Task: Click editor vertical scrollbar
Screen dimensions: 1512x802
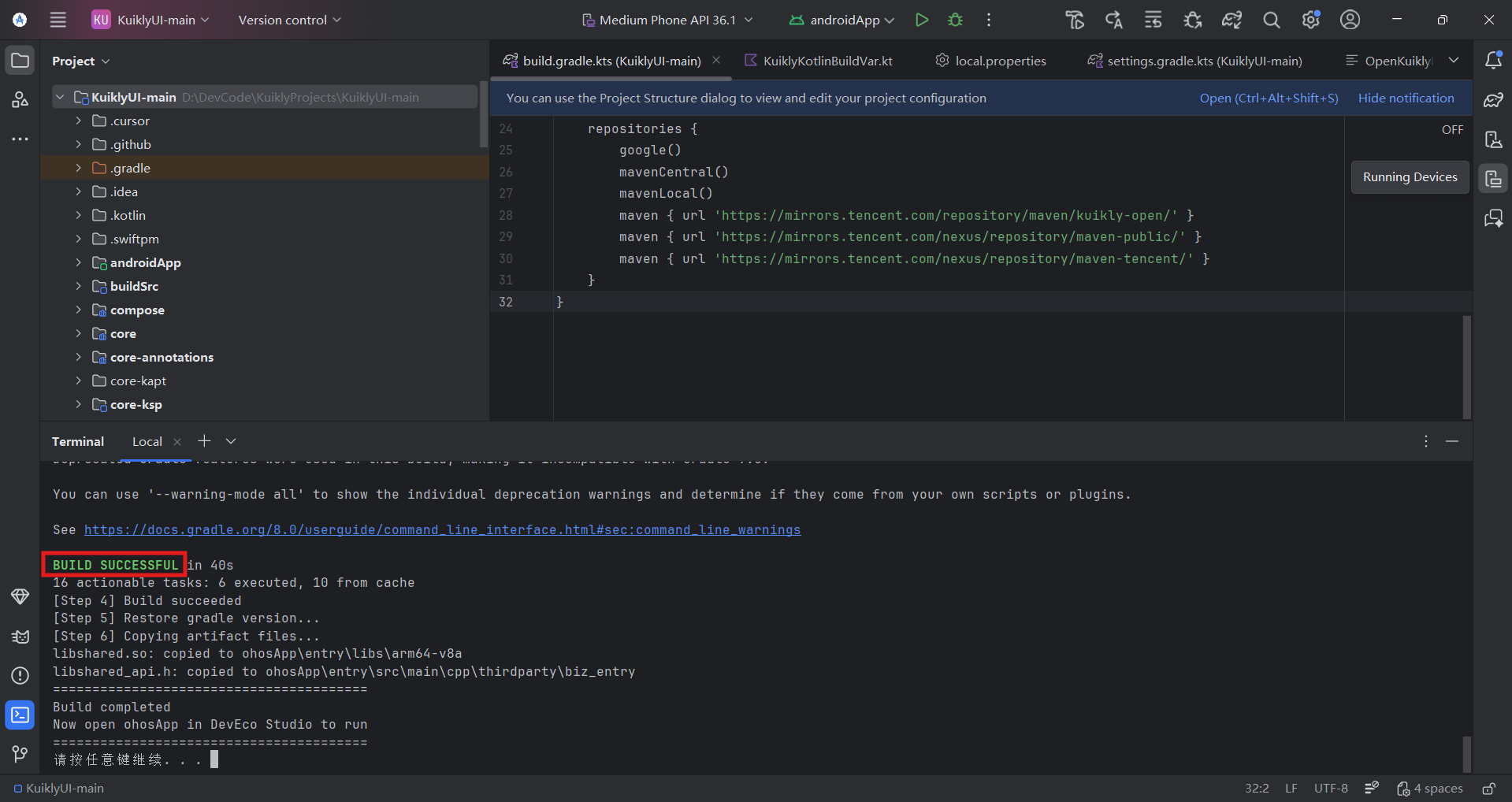Action: click(x=1466, y=367)
